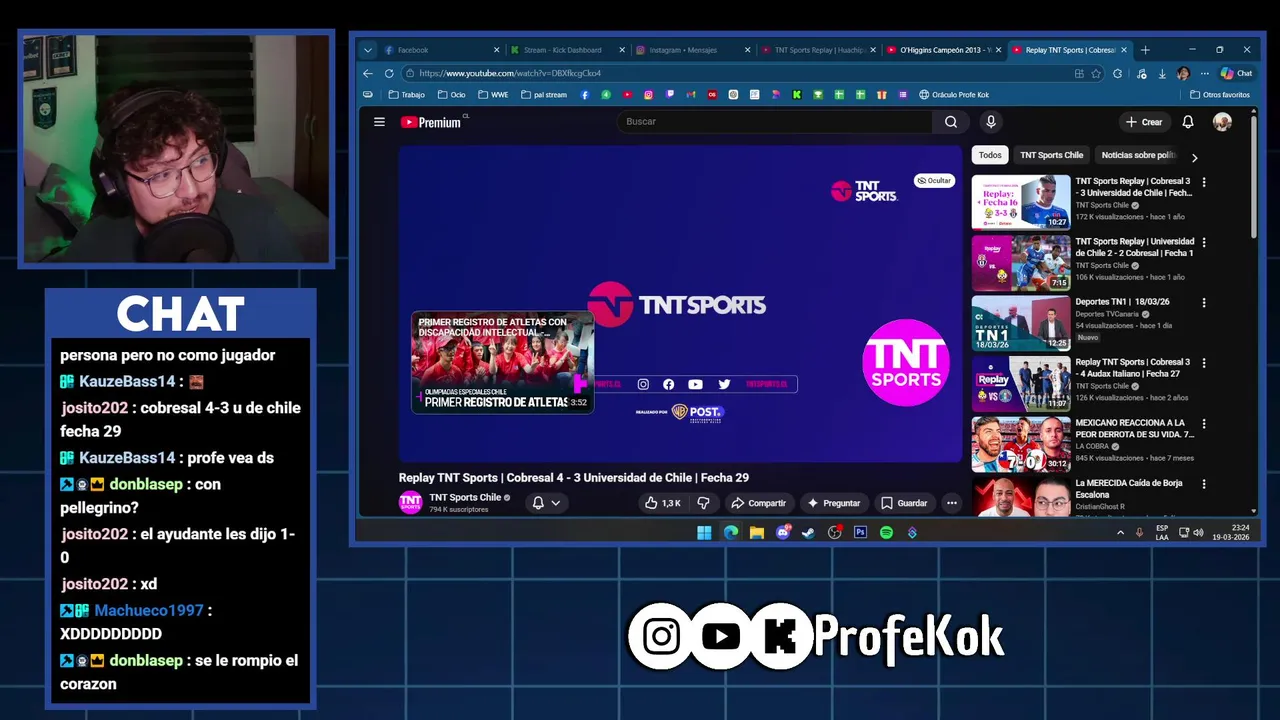This screenshot has width=1280, height=720.
Task: Open the browser Chat copilot button
Action: (x=1237, y=73)
